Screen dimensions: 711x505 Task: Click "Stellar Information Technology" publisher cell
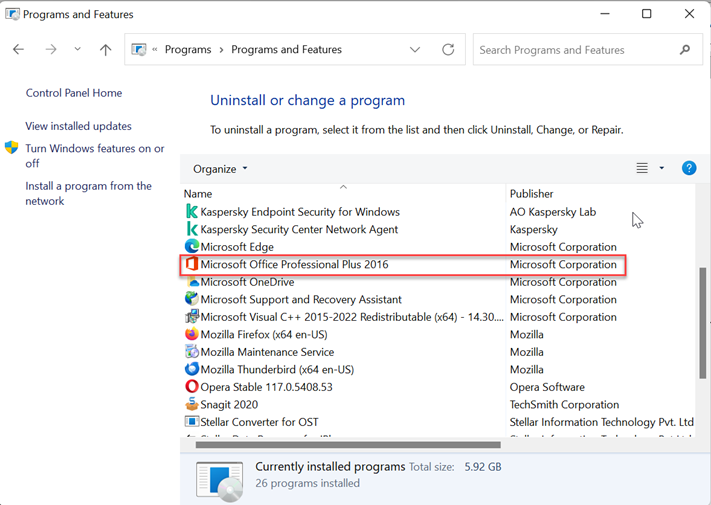pos(601,422)
